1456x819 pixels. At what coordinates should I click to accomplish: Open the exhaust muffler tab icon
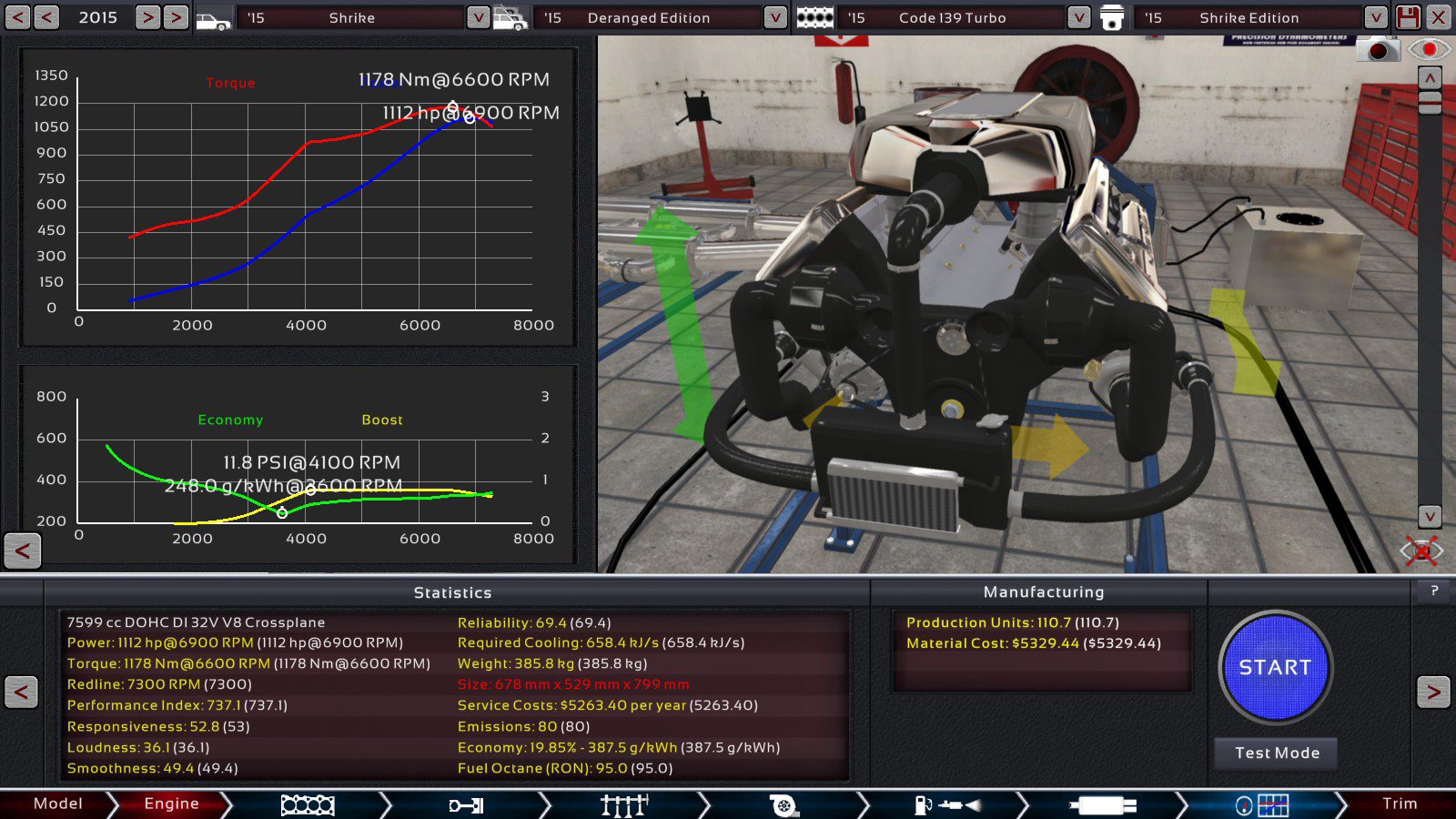pyautogui.click(x=1103, y=804)
